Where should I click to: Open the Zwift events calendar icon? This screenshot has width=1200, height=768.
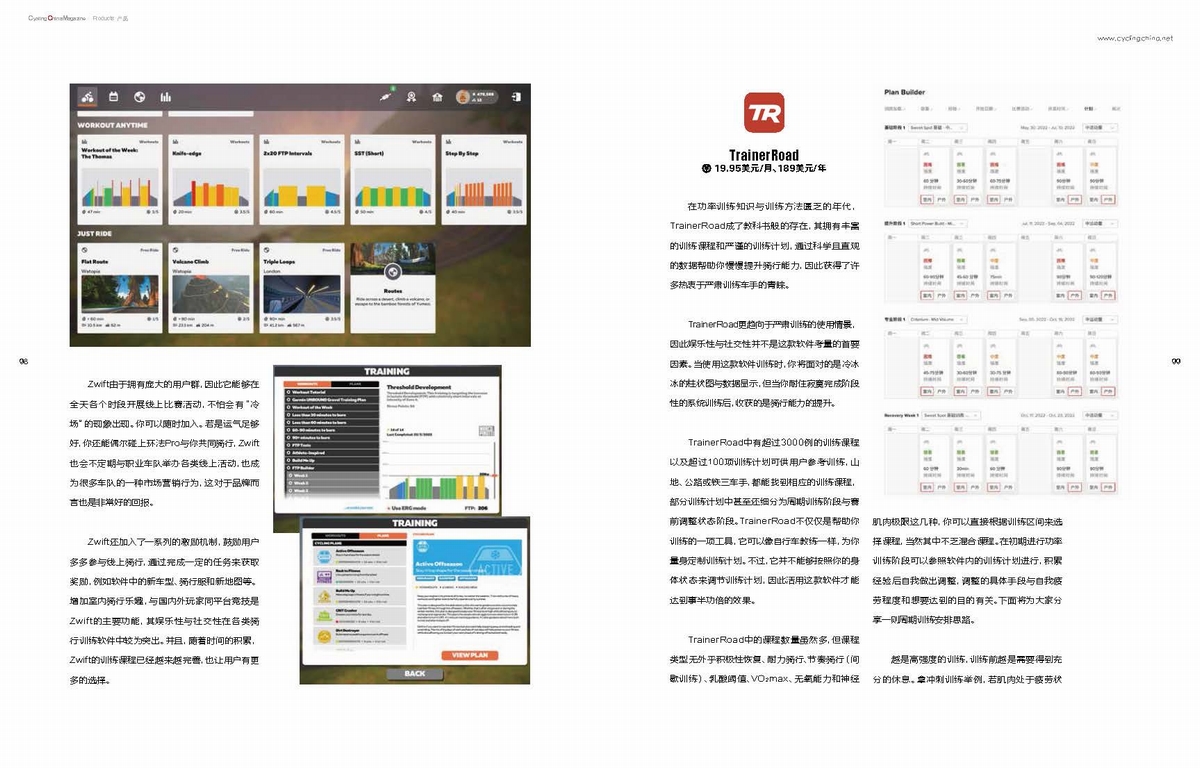click(114, 97)
